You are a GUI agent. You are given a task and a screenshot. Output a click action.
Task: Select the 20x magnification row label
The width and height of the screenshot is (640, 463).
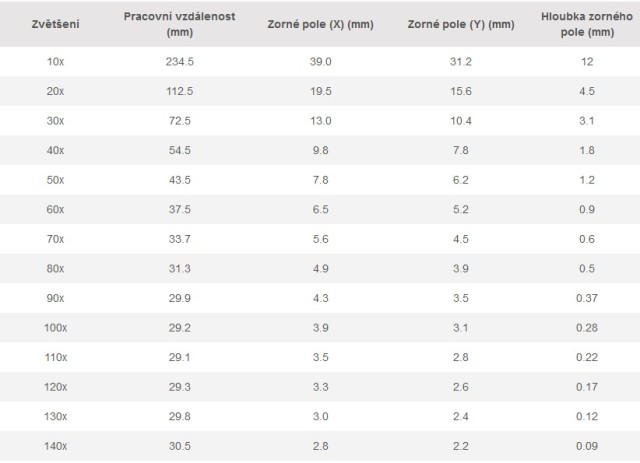coord(56,91)
